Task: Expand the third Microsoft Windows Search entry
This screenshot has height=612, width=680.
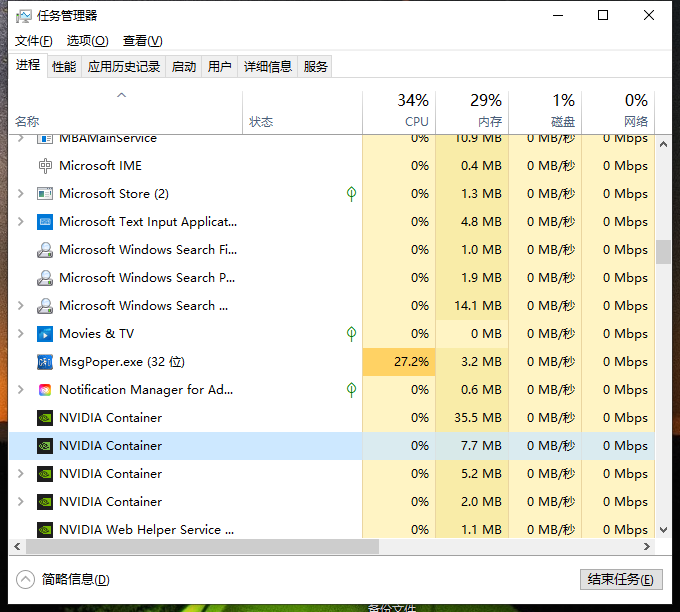Action: 20,306
